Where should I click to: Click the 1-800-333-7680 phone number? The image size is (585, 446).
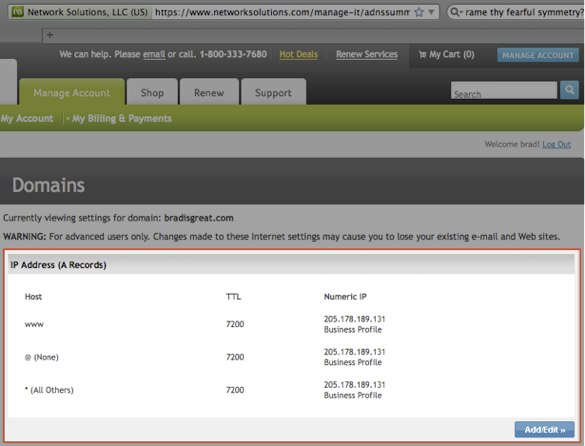tap(233, 54)
